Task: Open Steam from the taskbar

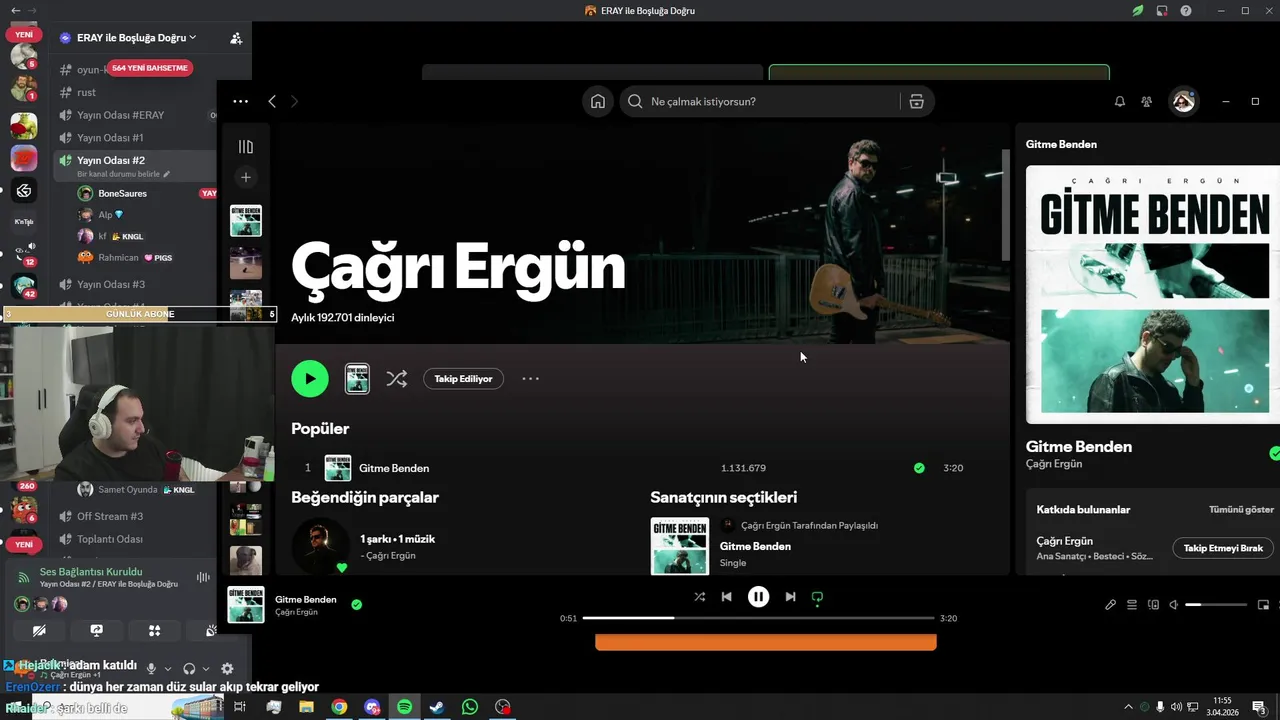Action: pos(437,707)
